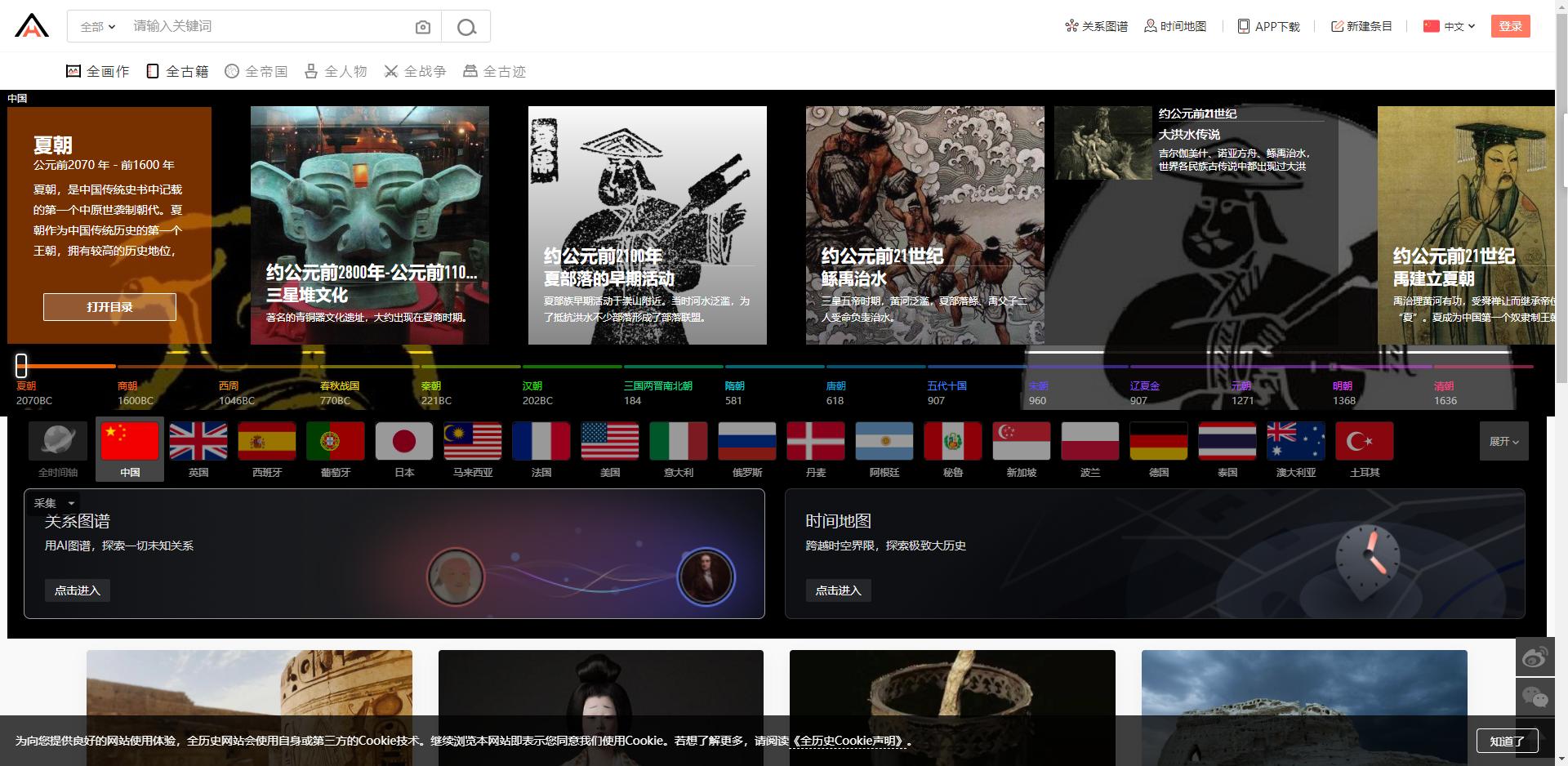Open the 鲧禹治水 card
The height and width of the screenshot is (766, 1568).
tap(925, 225)
